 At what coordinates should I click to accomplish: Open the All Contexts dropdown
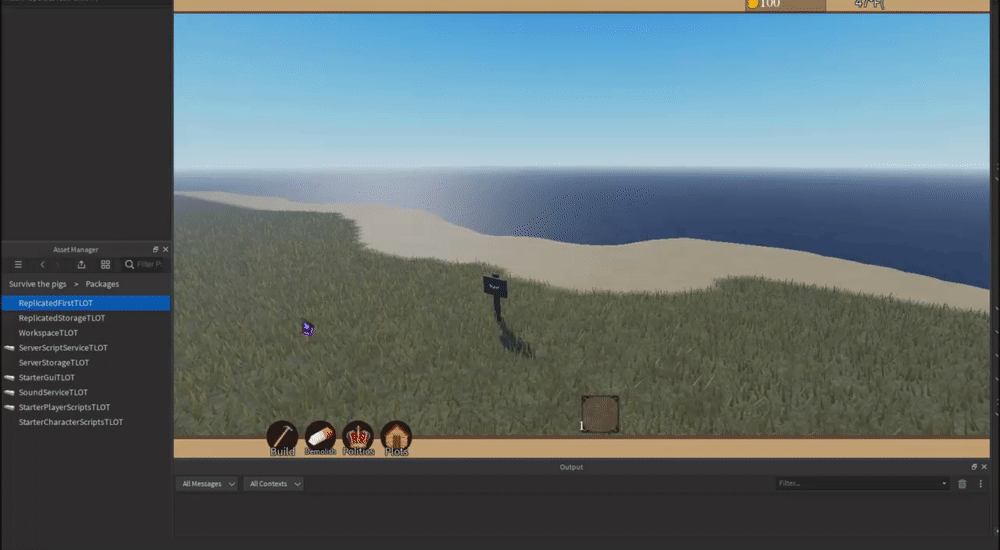point(274,484)
